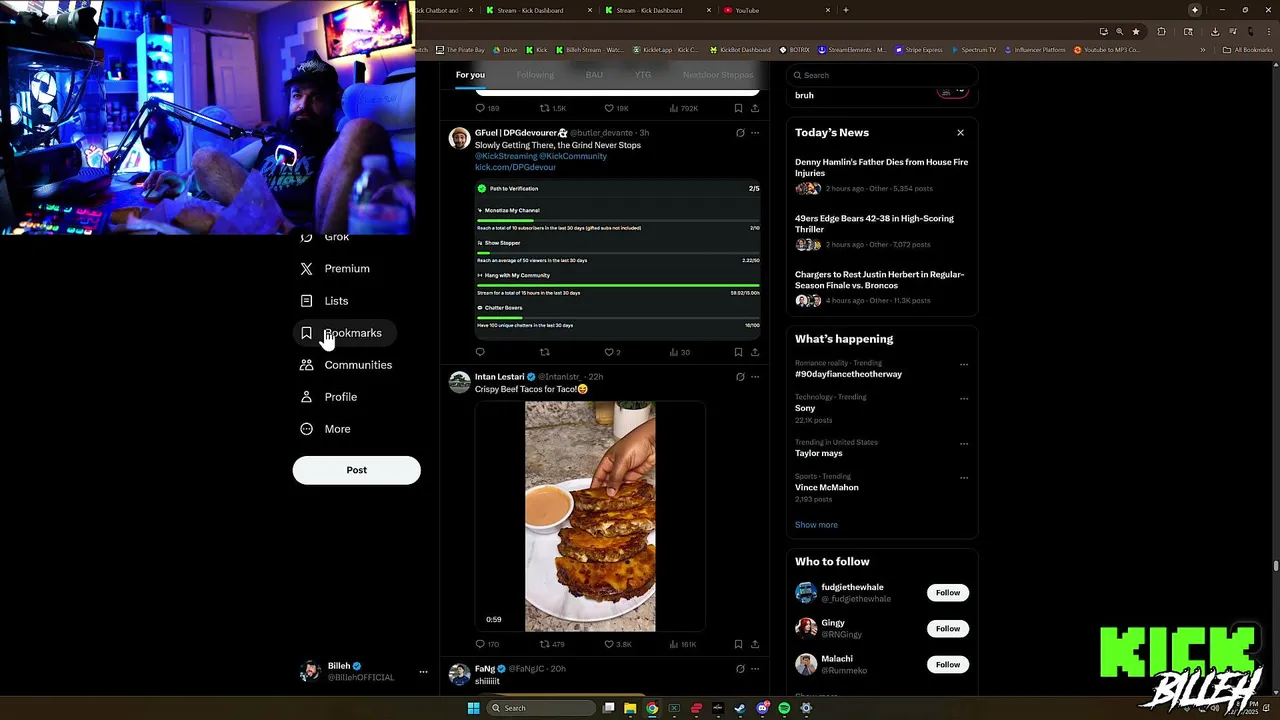Open more options for Sony trend
1280x720 pixels.
(x=964, y=399)
